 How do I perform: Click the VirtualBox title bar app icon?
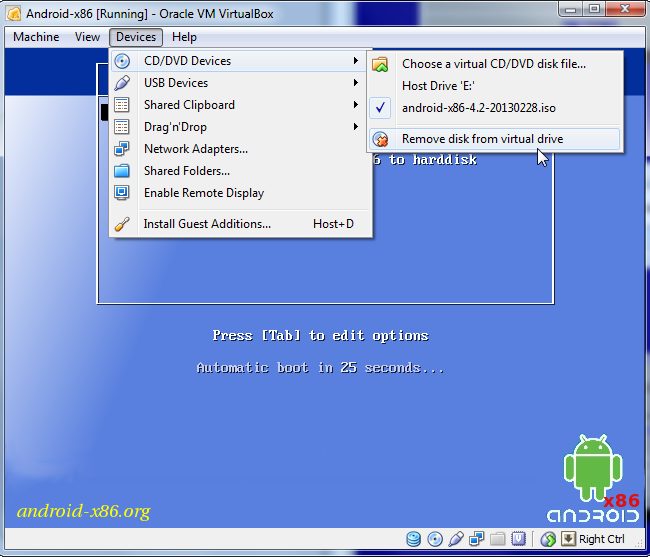point(14,14)
